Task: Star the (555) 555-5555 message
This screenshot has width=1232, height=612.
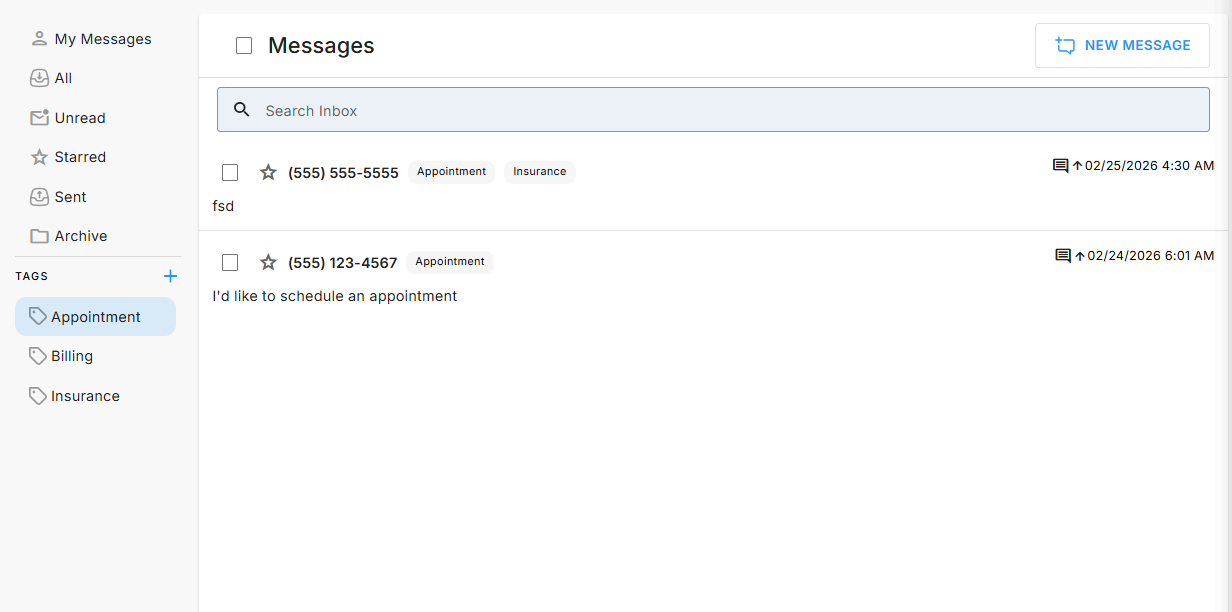Action: pos(268,172)
